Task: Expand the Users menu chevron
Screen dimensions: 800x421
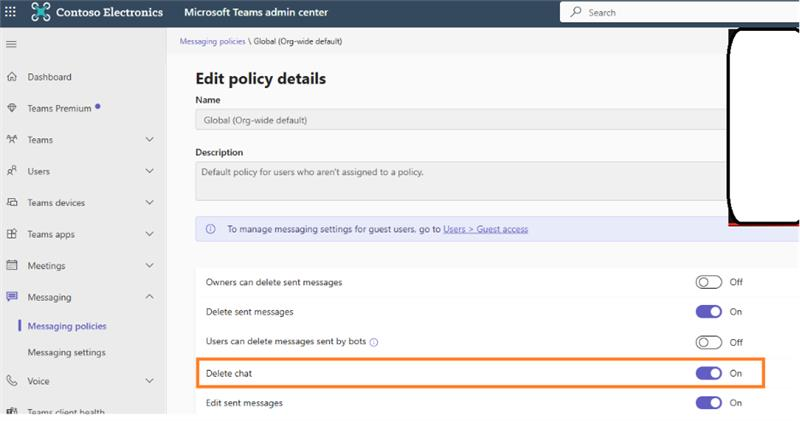Action: pyautogui.click(x=149, y=171)
